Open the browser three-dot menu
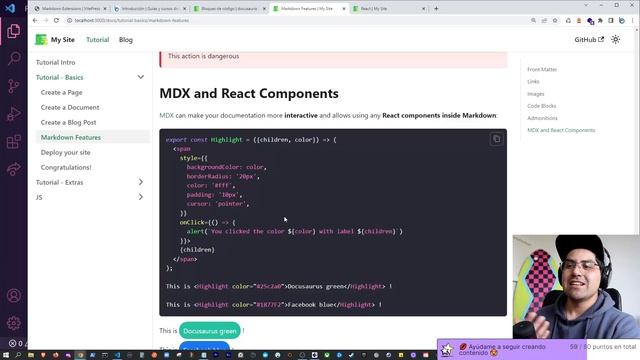 click(x=633, y=20)
